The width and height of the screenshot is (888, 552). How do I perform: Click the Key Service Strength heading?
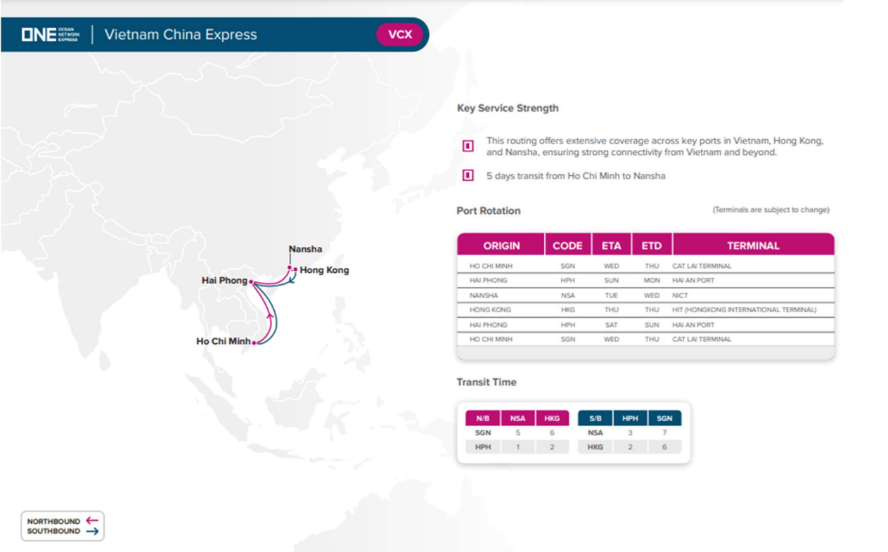pos(507,108)
